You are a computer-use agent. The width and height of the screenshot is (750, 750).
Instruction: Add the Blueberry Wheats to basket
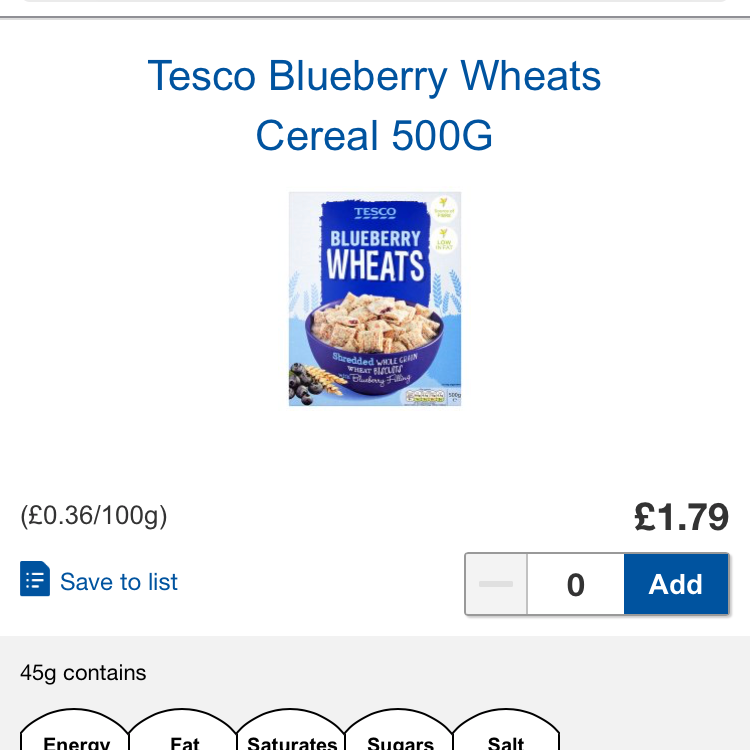[676, 584]
